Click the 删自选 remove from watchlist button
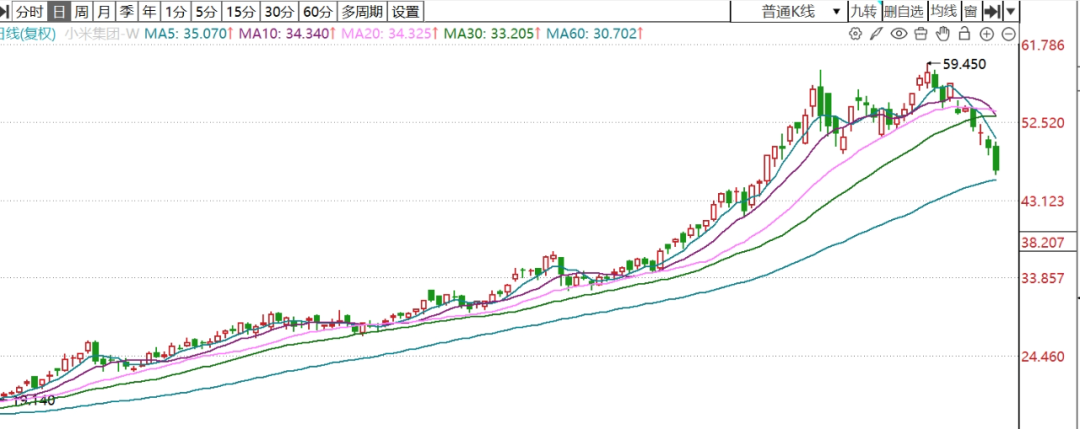The width and height of the screenshot is (1080, 429). point(903,12)
